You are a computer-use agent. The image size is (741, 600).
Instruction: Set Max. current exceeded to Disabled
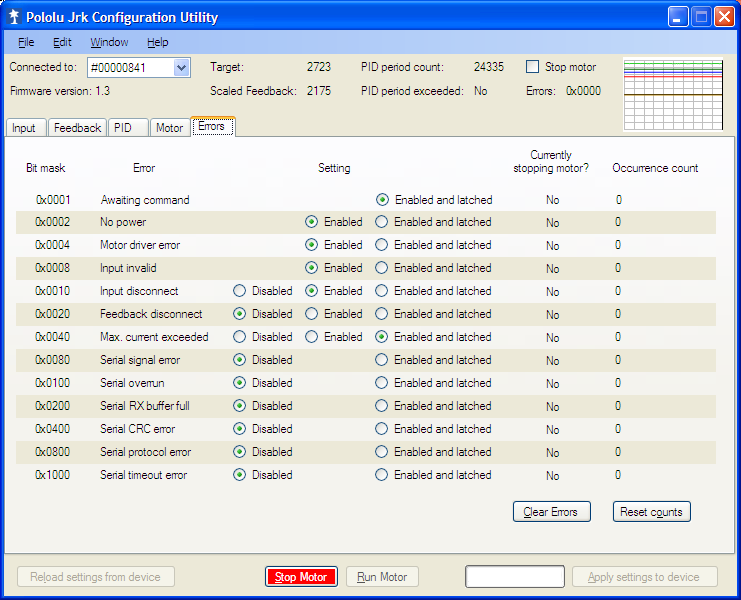click(240, 337)
